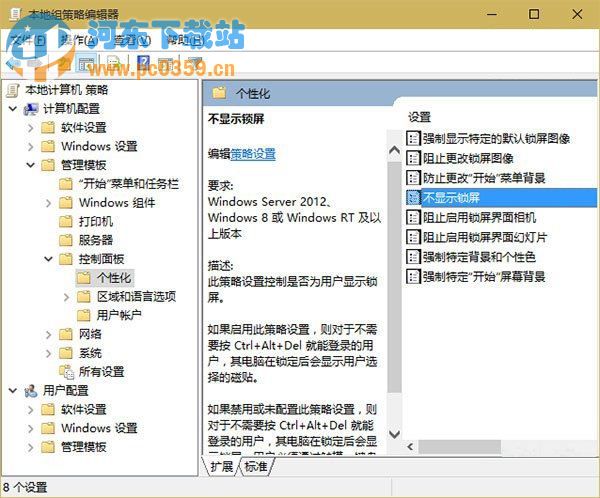Collapse the 用户配置 node
The height and width of the screenshot is (498, 600).
13,391
